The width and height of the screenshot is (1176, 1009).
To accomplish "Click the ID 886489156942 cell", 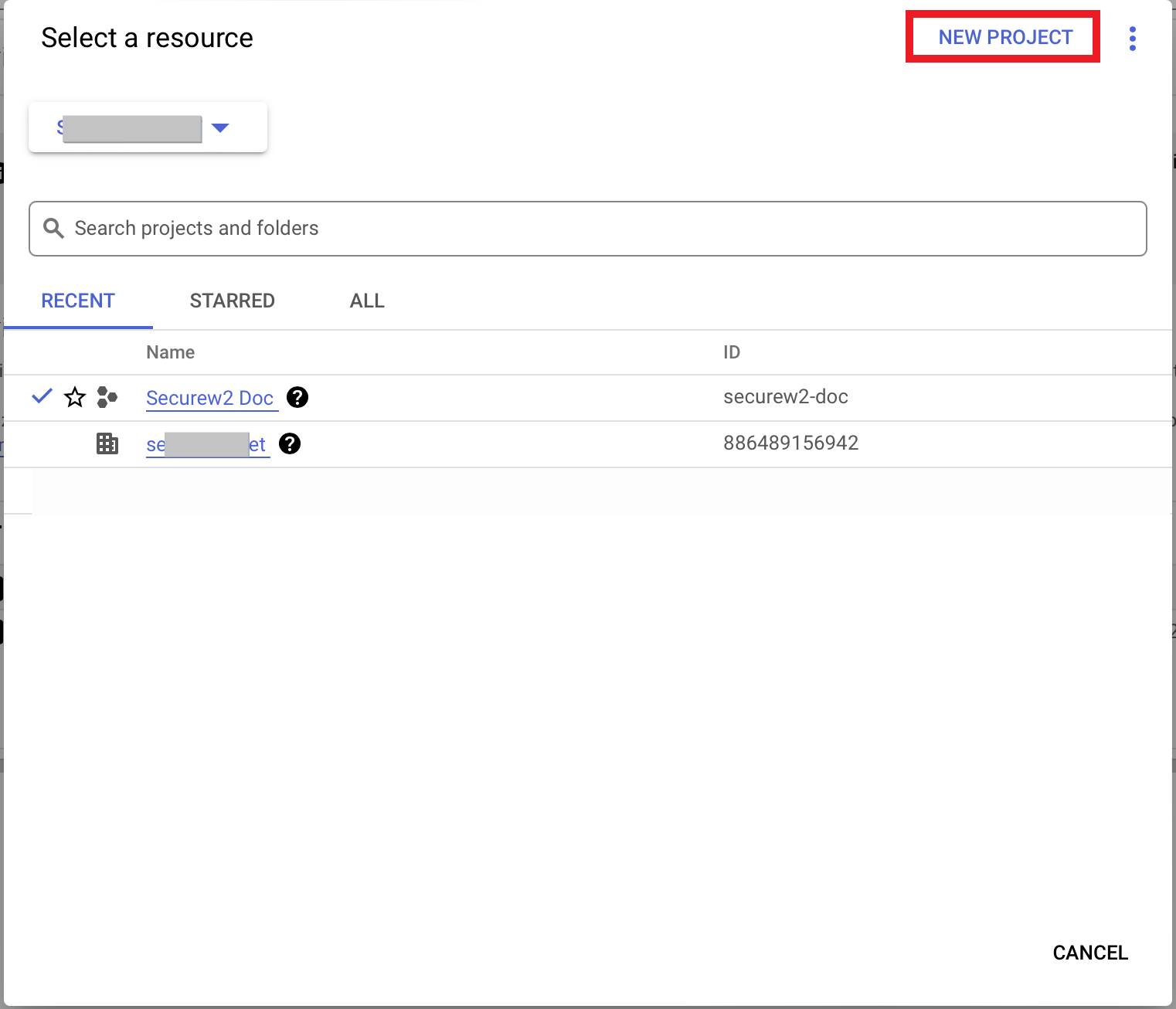I will pos(790,443).
